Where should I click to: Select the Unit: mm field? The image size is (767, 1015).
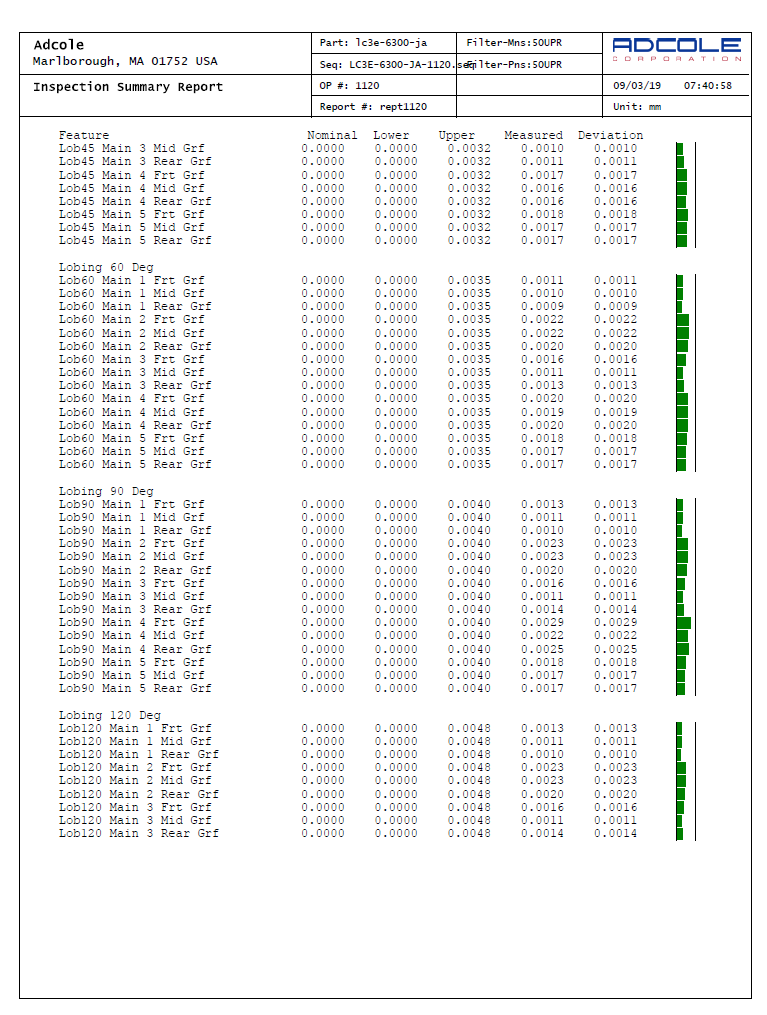click(637, 107)
